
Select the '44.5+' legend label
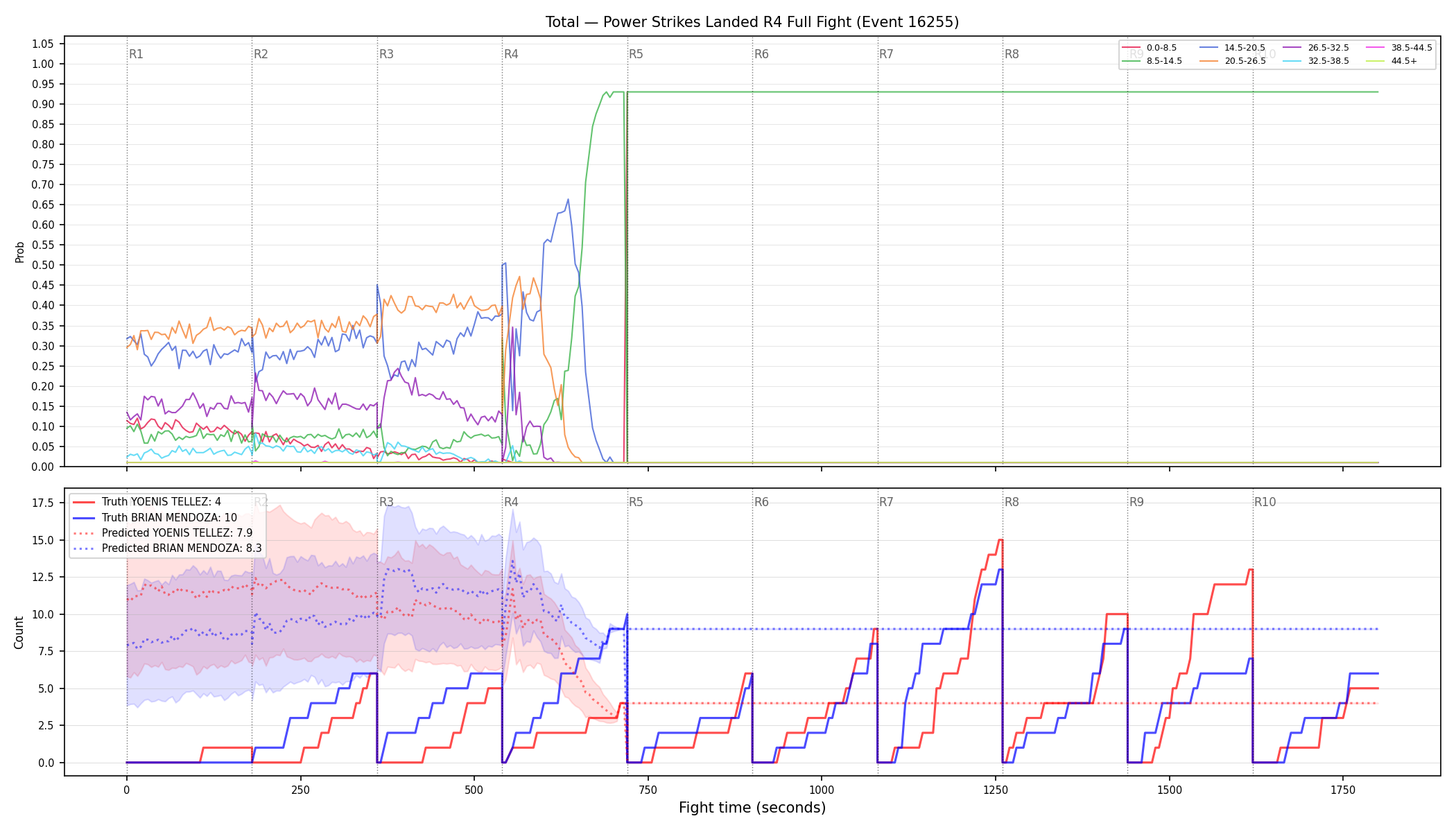(1404, 61)
